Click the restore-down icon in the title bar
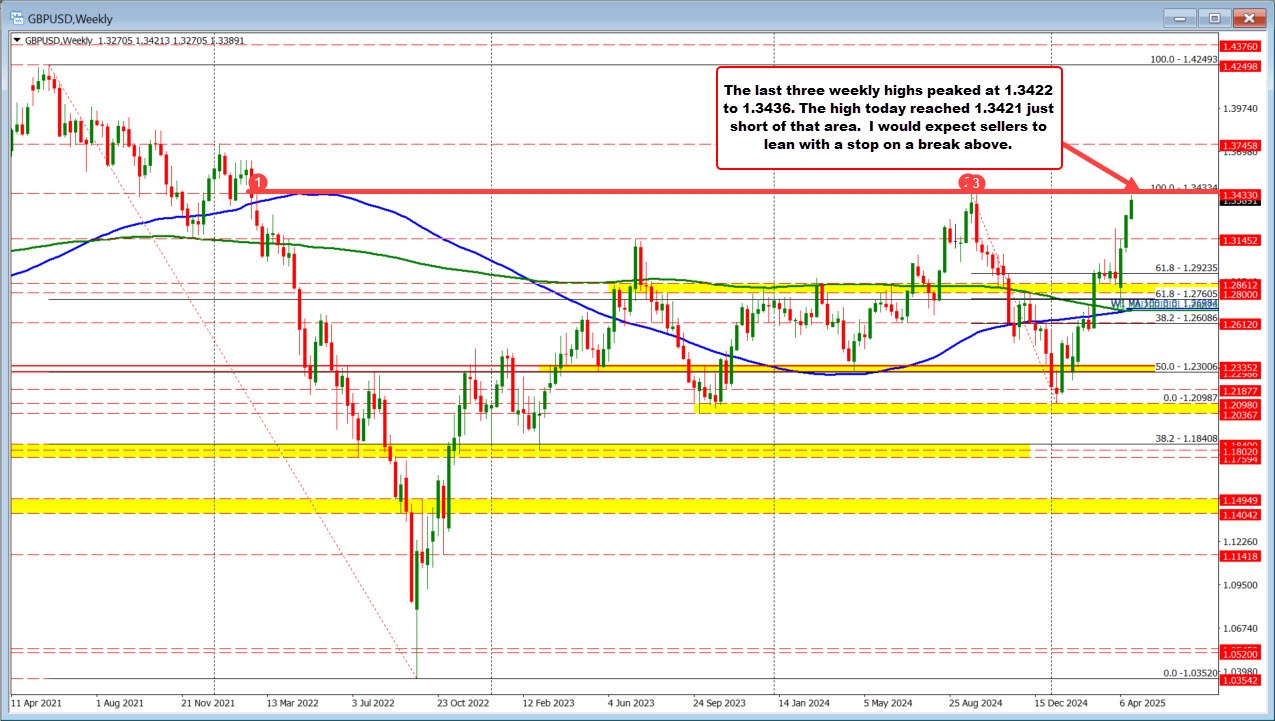The image size is (1275, 721). coord(1212,18)
